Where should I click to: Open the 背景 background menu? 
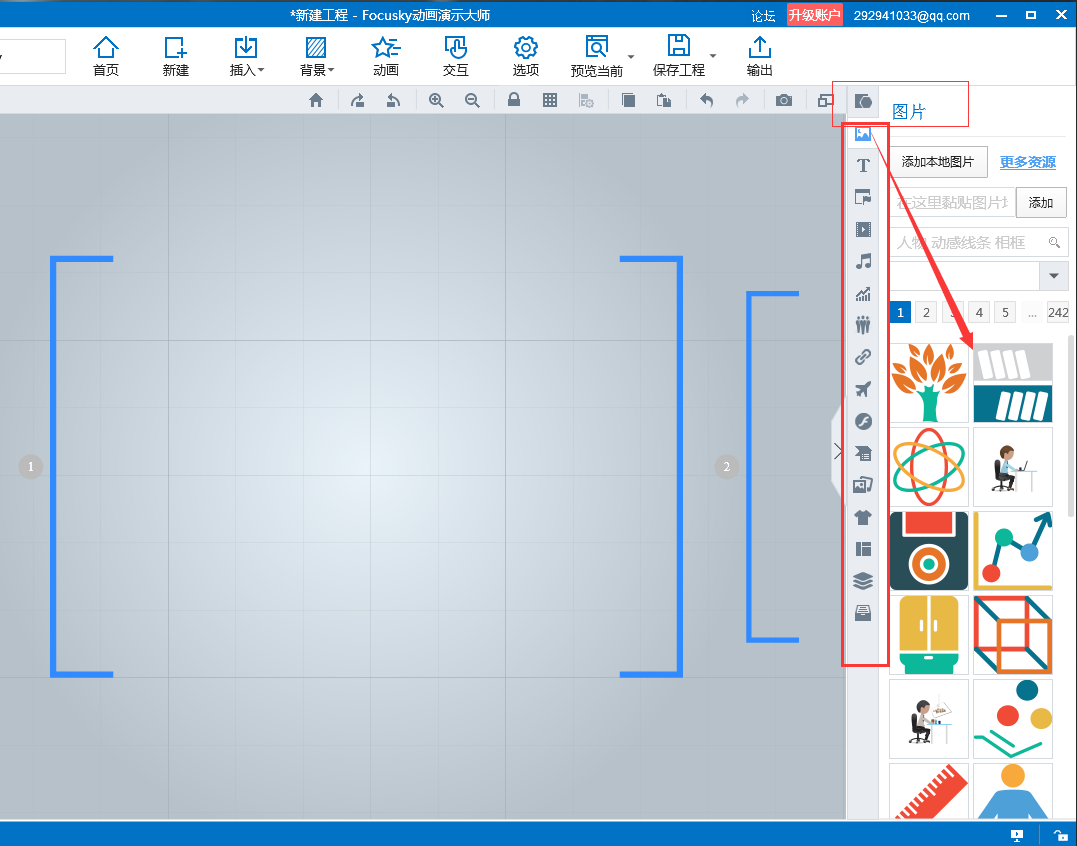click(x=316, y=56)
